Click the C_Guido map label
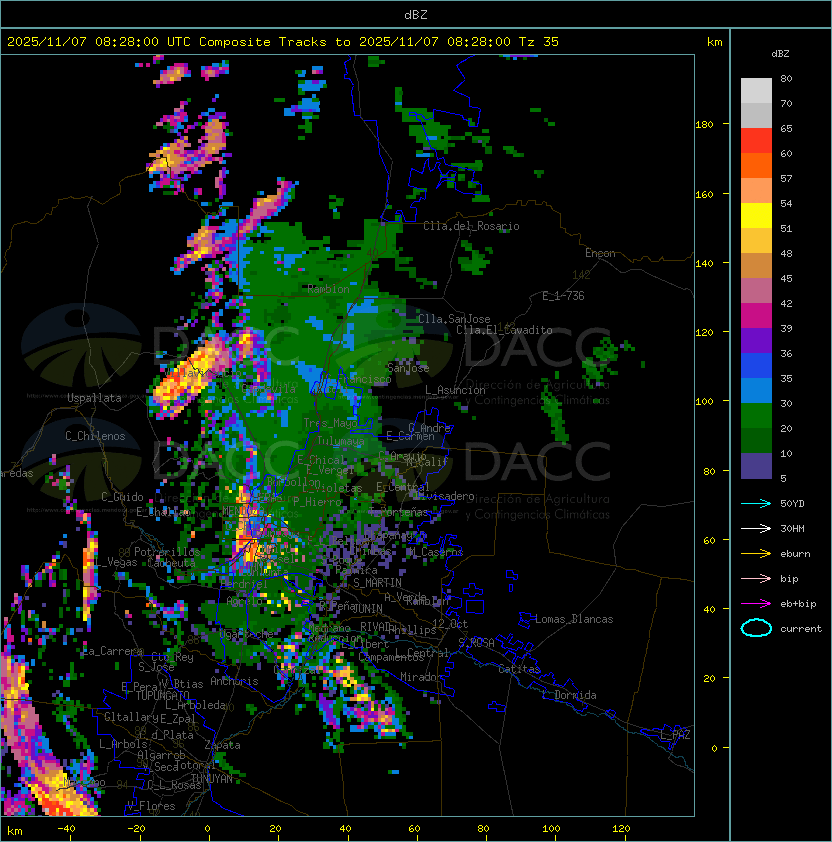 click(x=122, y=497)
